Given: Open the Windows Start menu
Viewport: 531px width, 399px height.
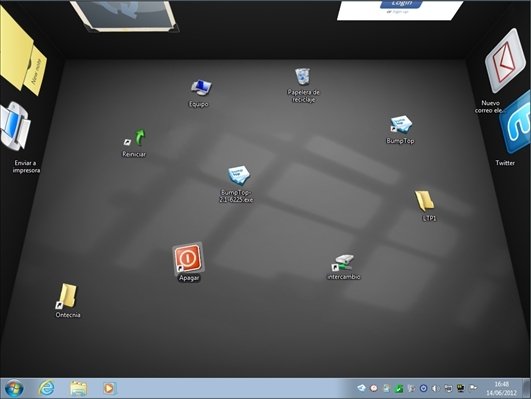Looking at the screenshot, I should click(14, 388).
